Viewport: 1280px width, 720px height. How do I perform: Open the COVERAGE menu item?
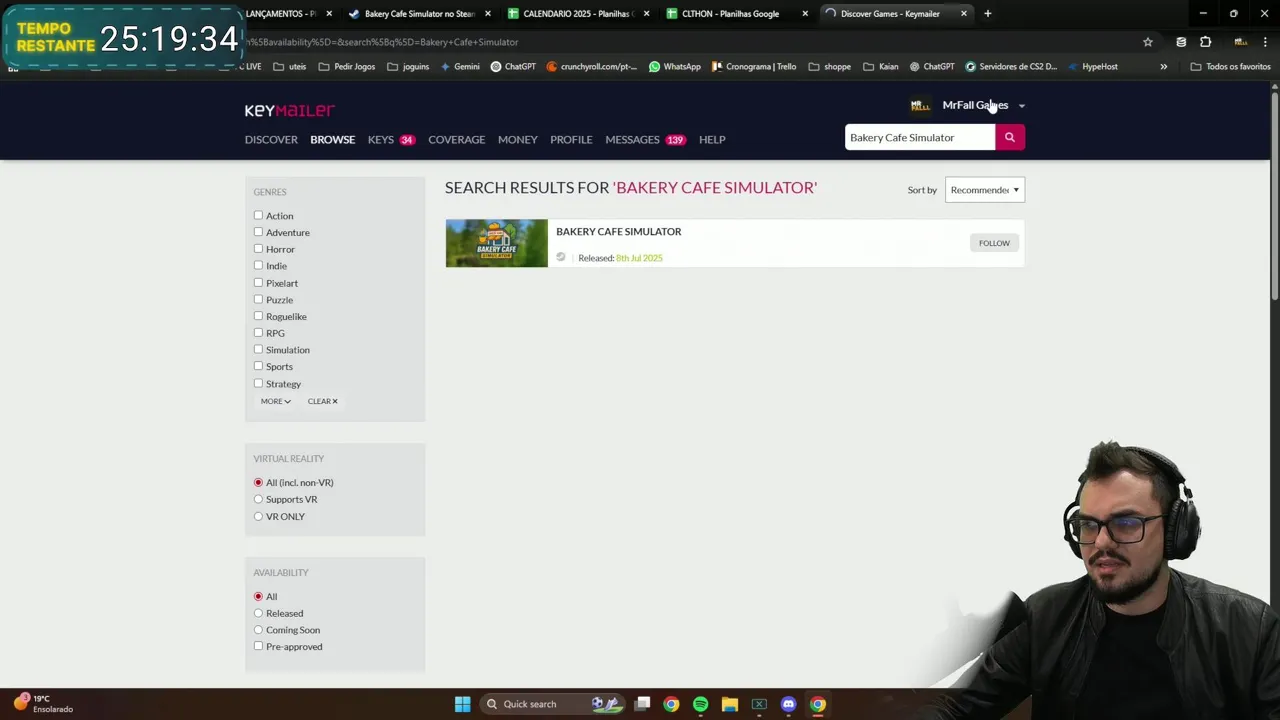tap(456, 139)
